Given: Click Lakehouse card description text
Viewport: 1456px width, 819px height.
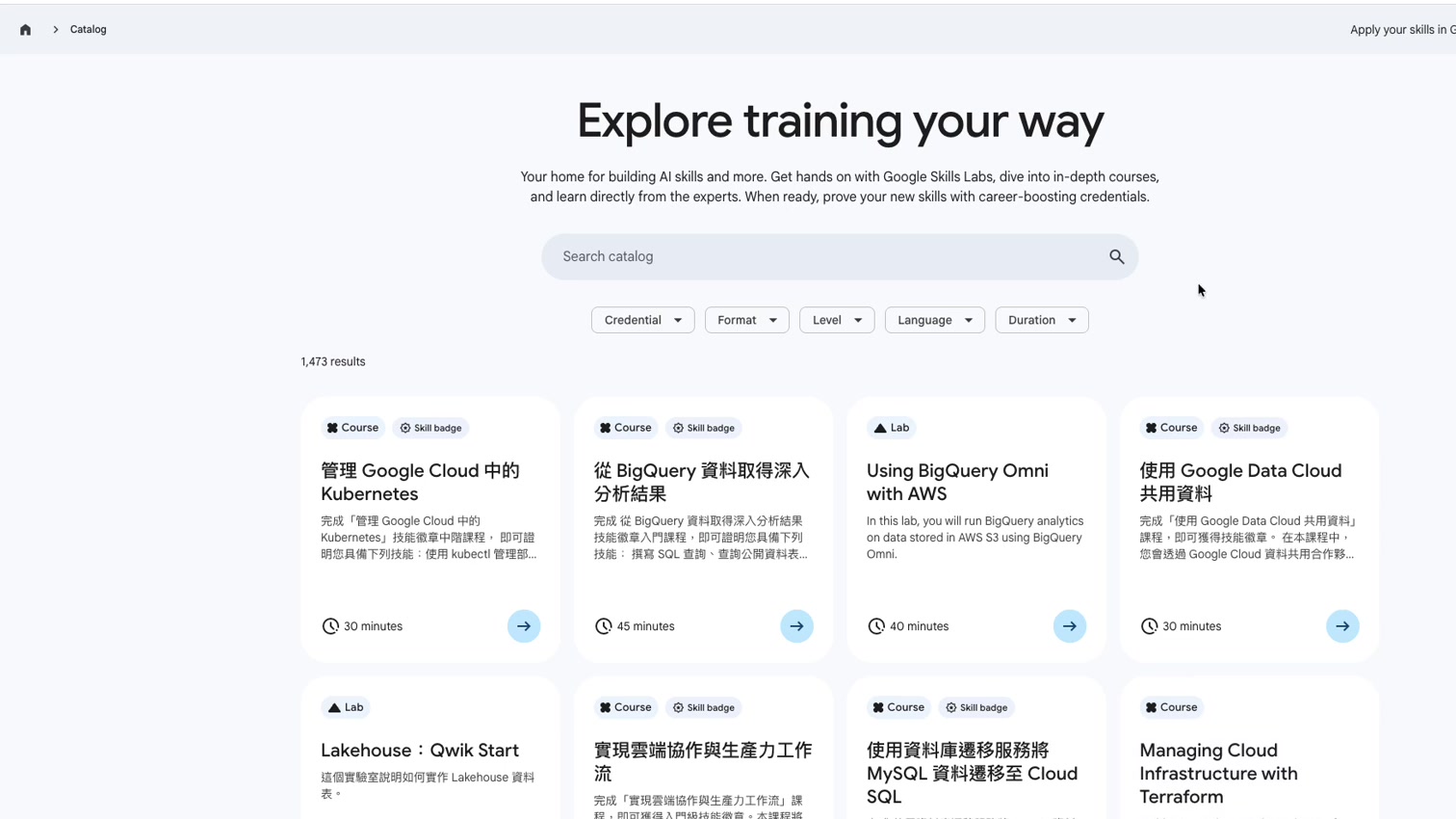Looking at the screenshot, I should pyautogui.click(x=428, y=785).
